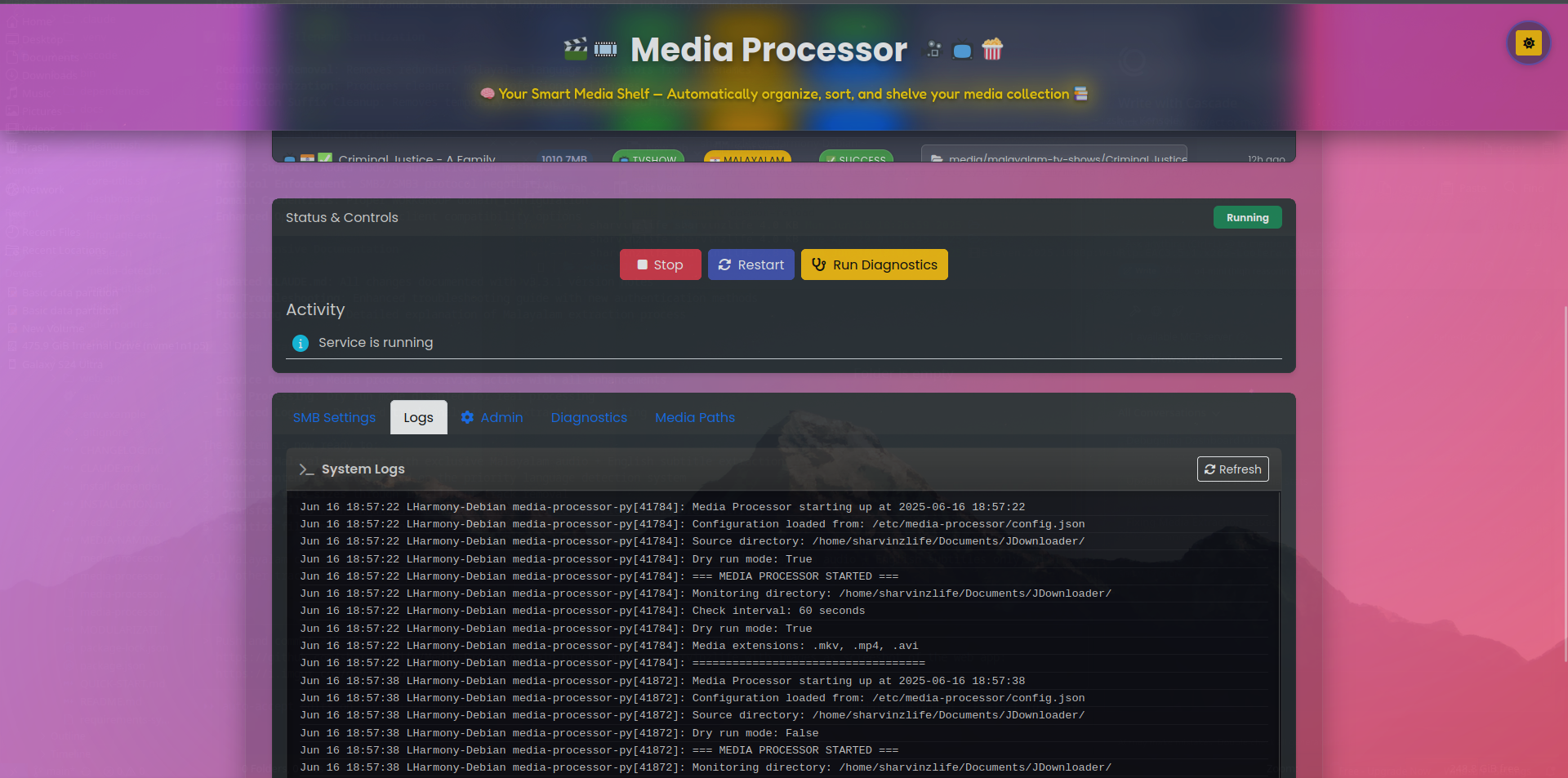The width and height of the screenshot is (1568, 778).
Task: Click the terminal prompt icon next to System Logs
Action: click(x=306, y=469)
